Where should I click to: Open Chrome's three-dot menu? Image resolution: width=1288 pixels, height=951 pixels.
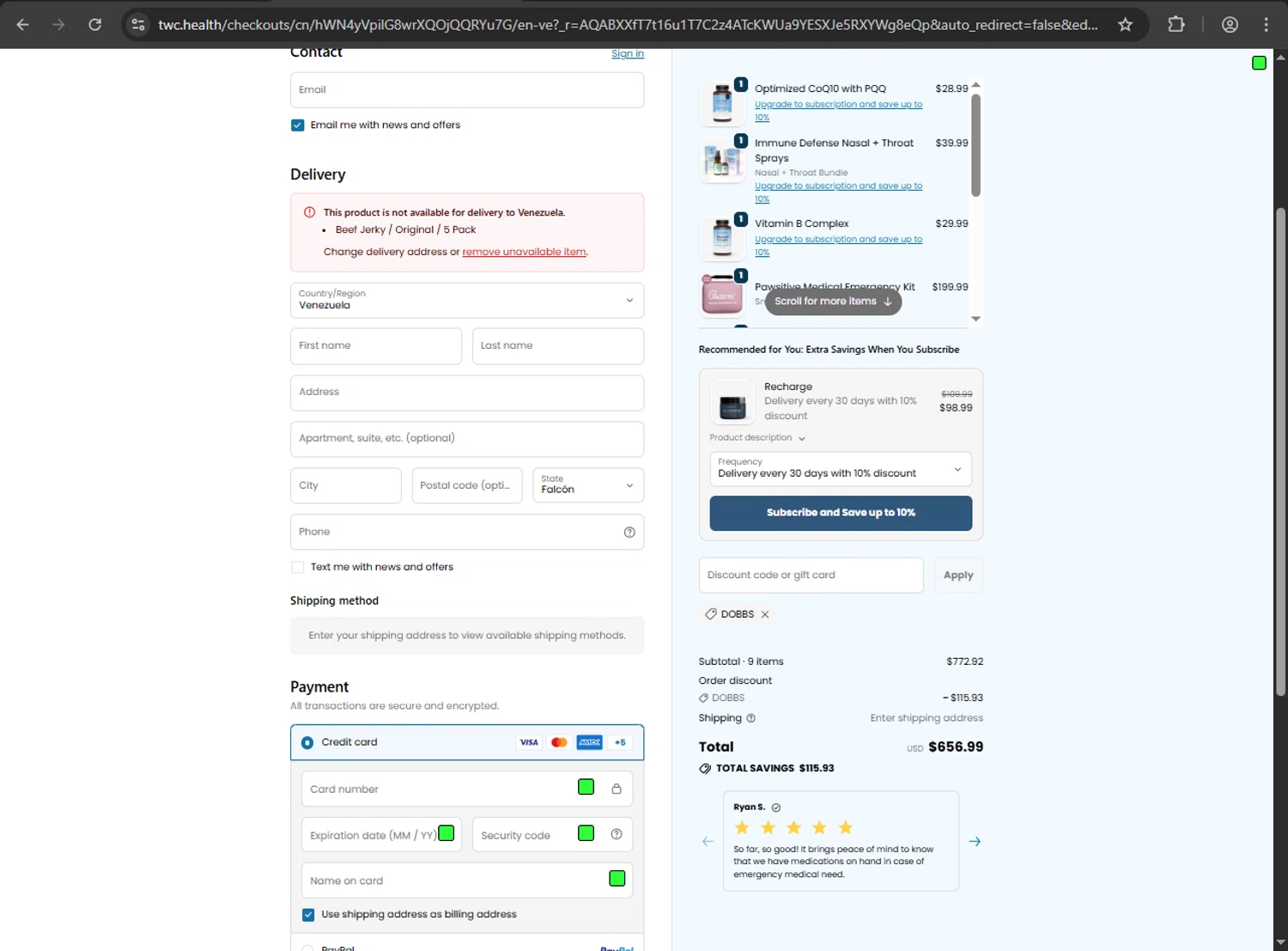pyautogui.click(x=1267, y=25)
